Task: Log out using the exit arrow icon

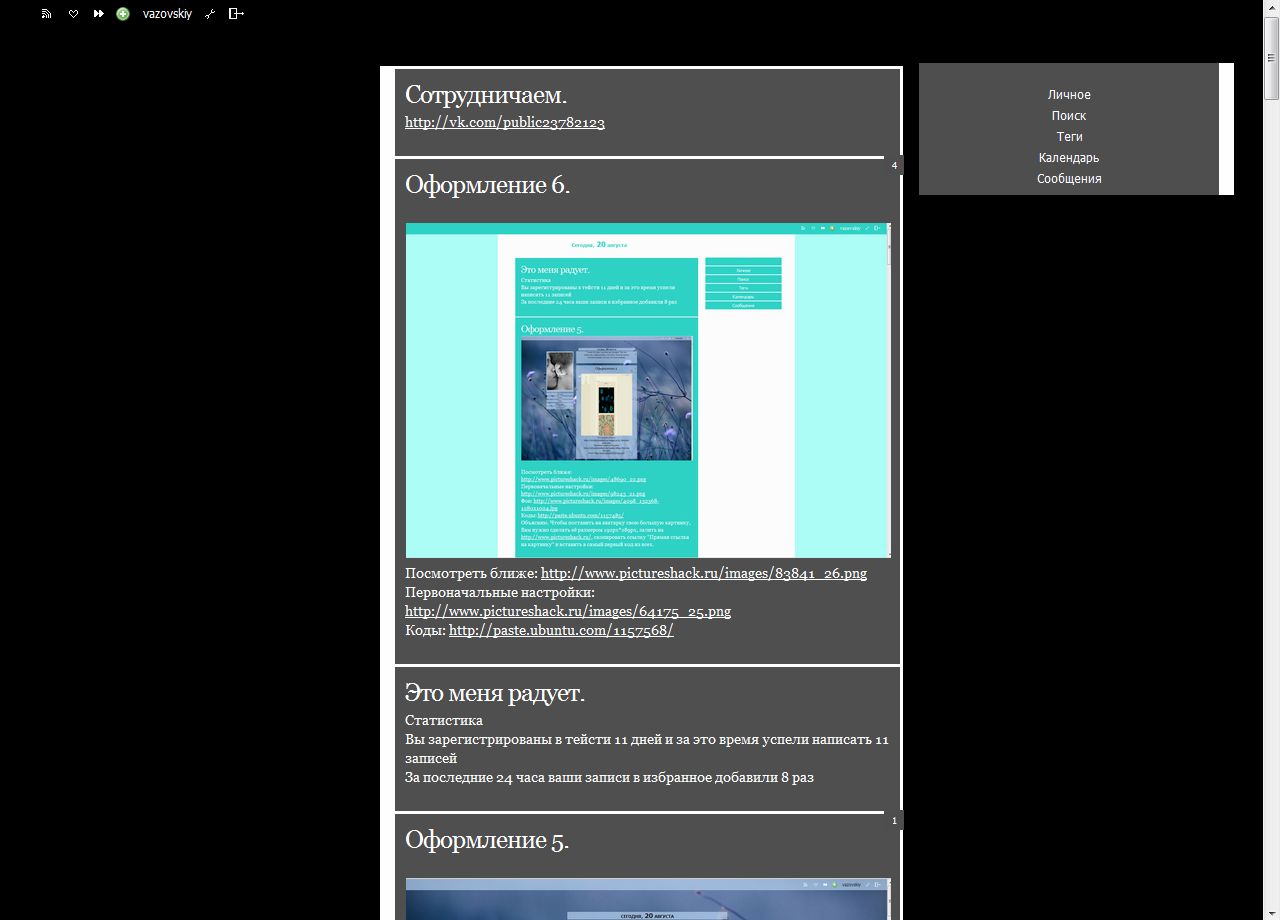Action: [x=236, y=14]
